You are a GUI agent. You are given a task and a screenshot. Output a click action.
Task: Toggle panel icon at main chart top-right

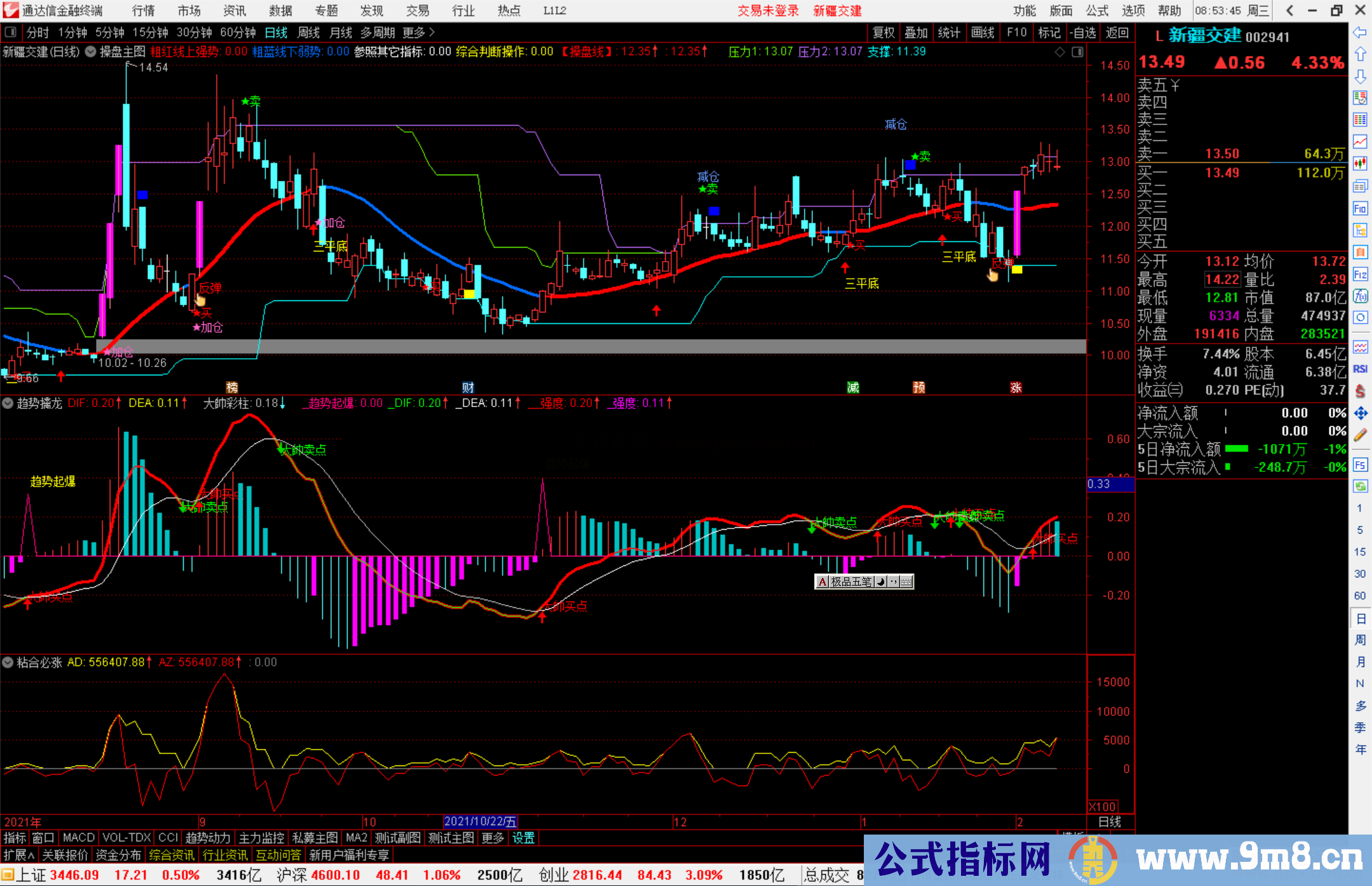tap(1077, 52)
